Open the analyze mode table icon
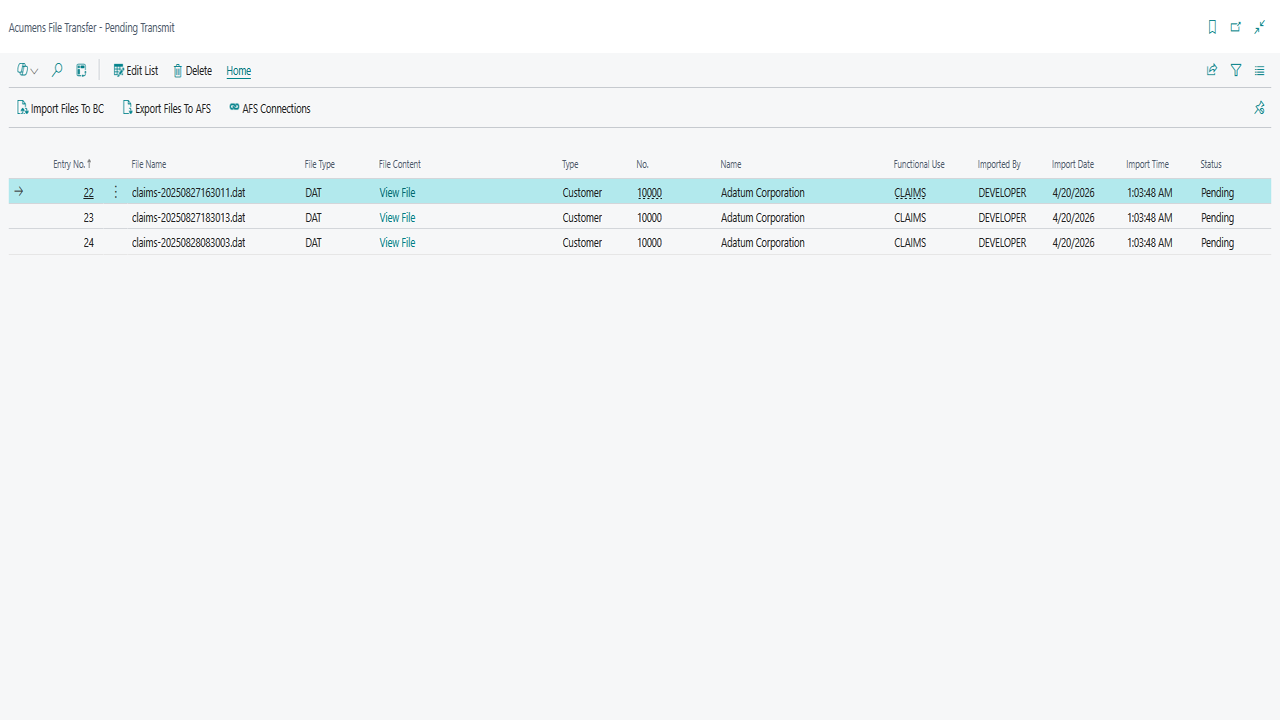This screenshot has height=720, width=1280. point(82,71)
